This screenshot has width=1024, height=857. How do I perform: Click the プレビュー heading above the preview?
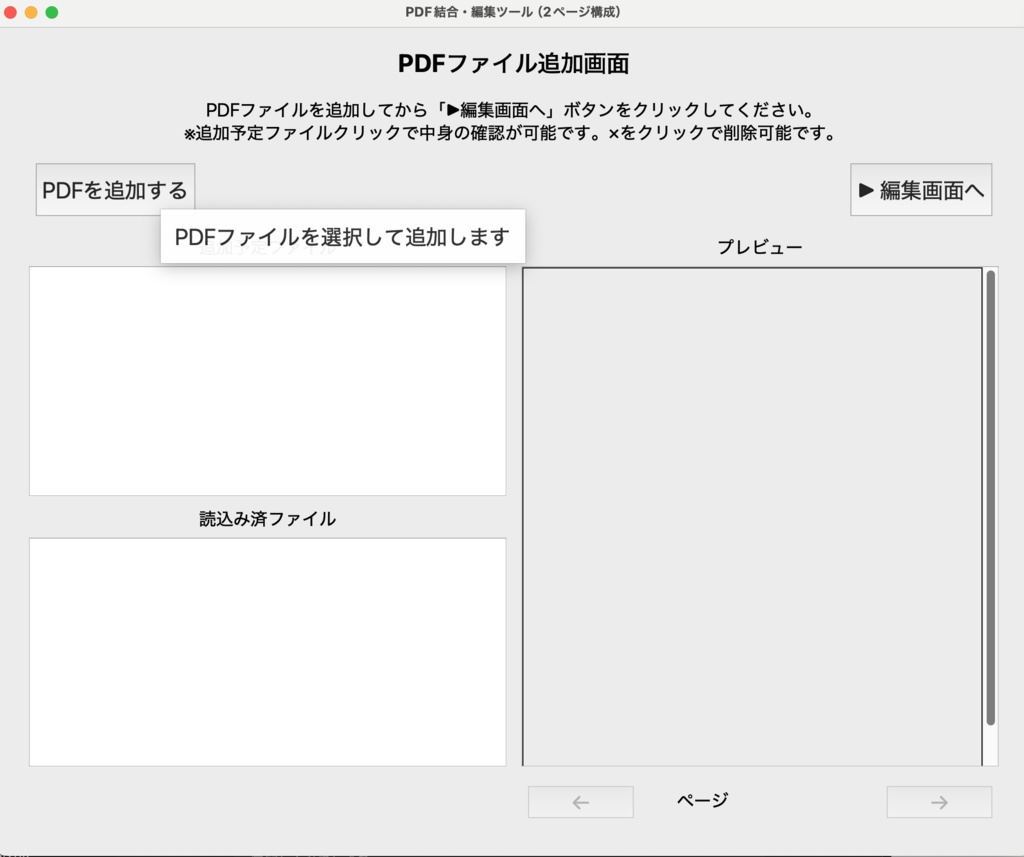pyautogui.click(x=761, y=247)
